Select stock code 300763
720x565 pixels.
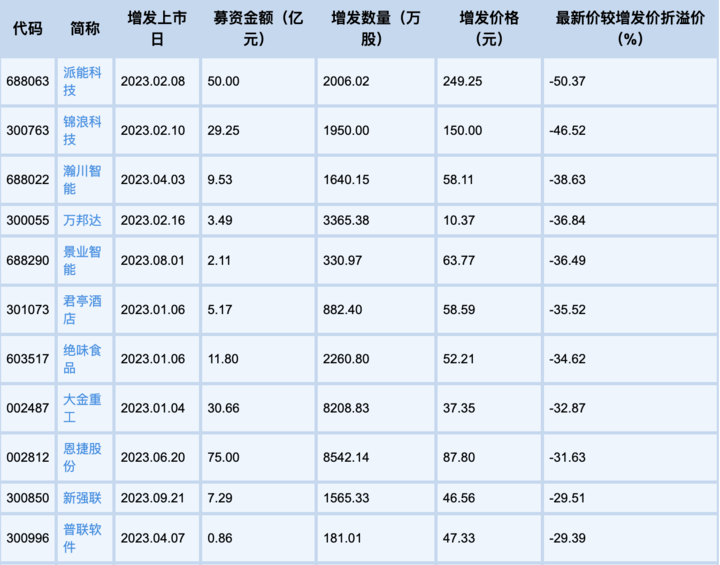pyautogui.click(x=28, y=130)
